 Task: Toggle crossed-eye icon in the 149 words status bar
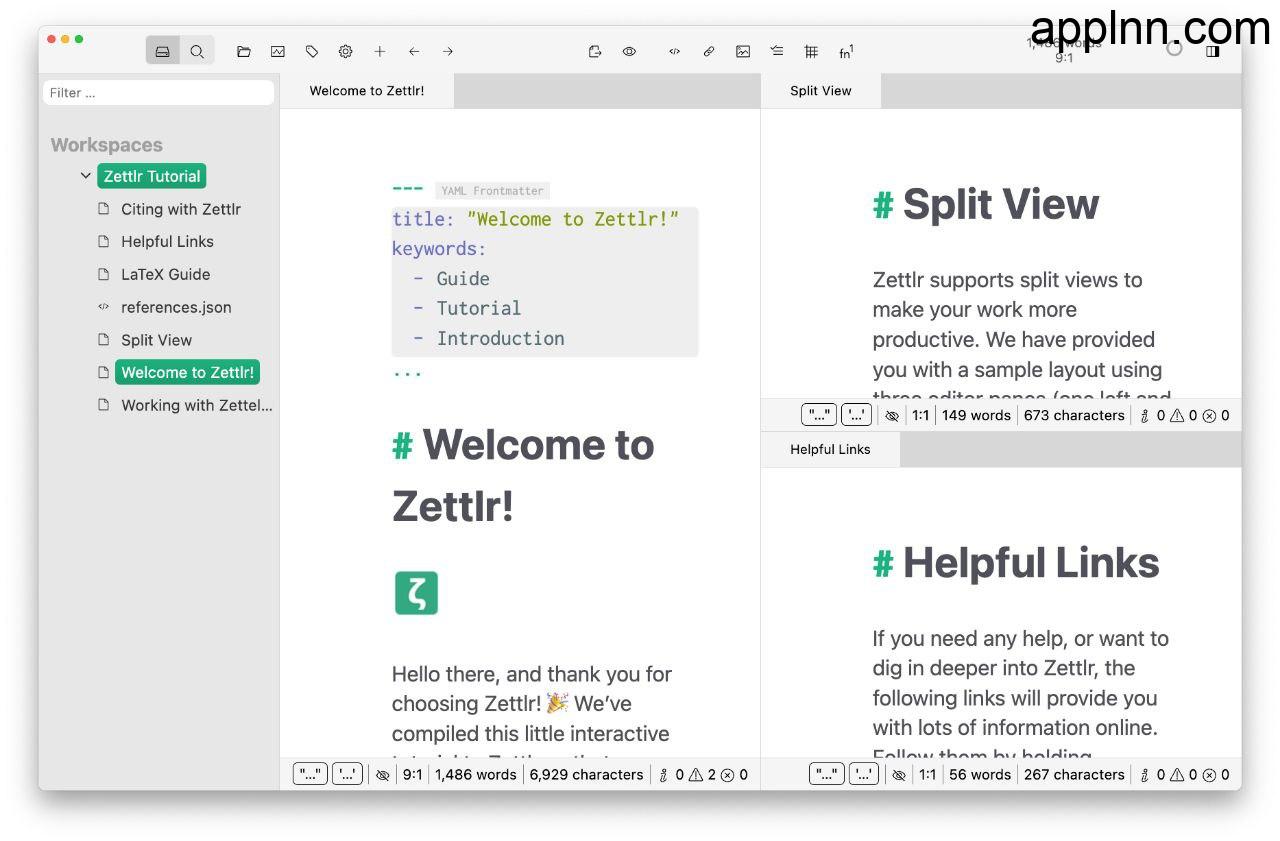(892, 416)
